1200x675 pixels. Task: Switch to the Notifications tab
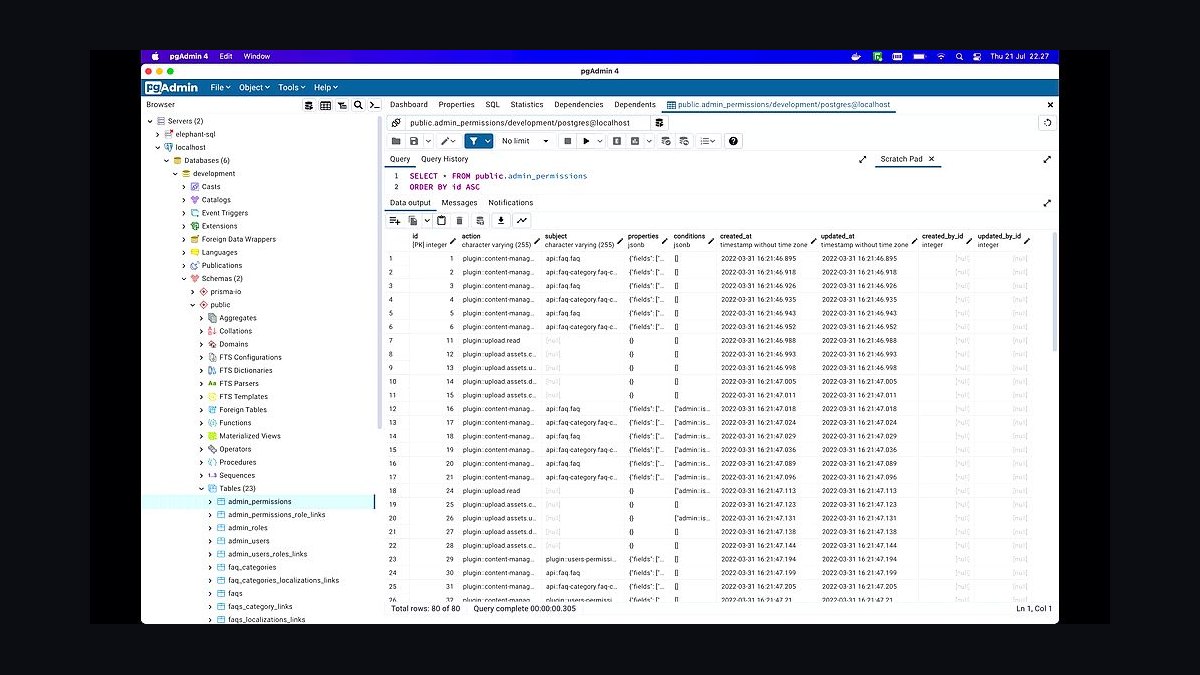click(511, 203)
